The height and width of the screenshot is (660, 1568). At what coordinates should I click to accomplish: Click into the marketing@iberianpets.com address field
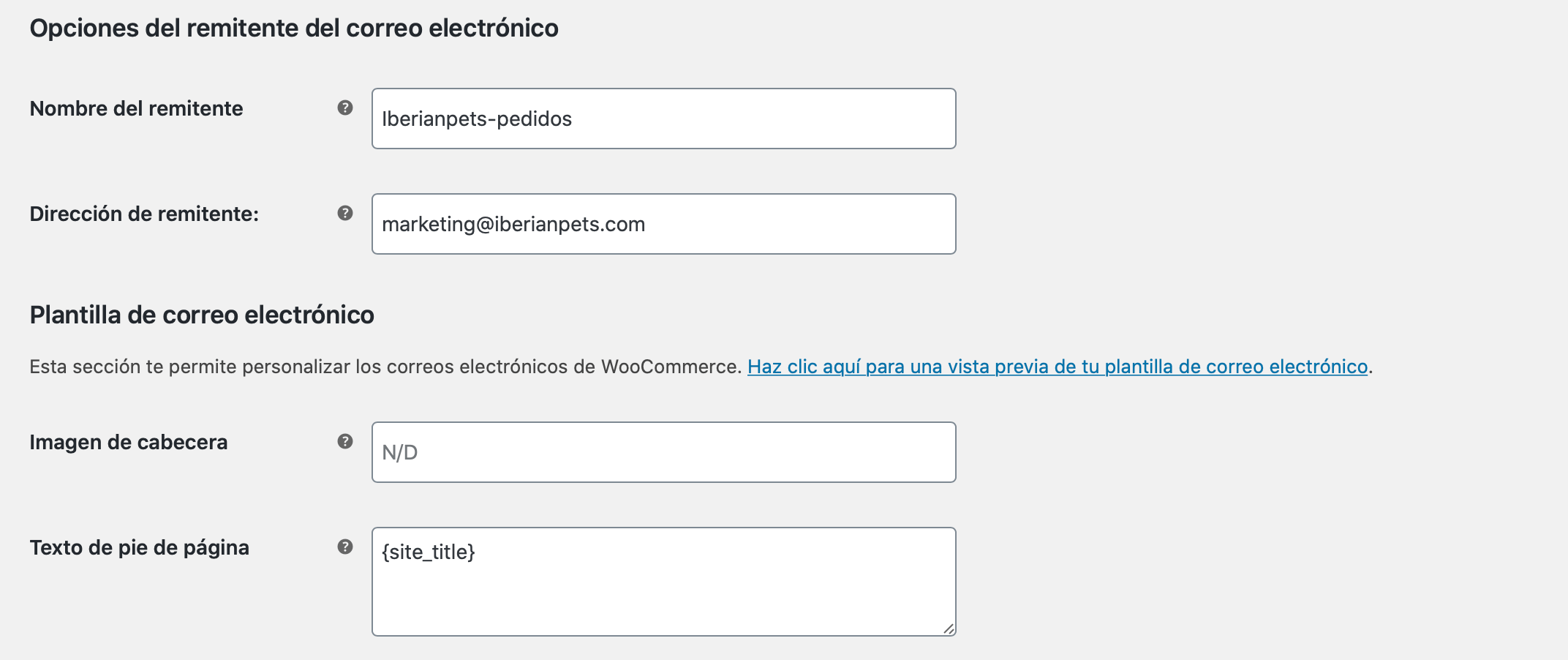coord(664,224)
